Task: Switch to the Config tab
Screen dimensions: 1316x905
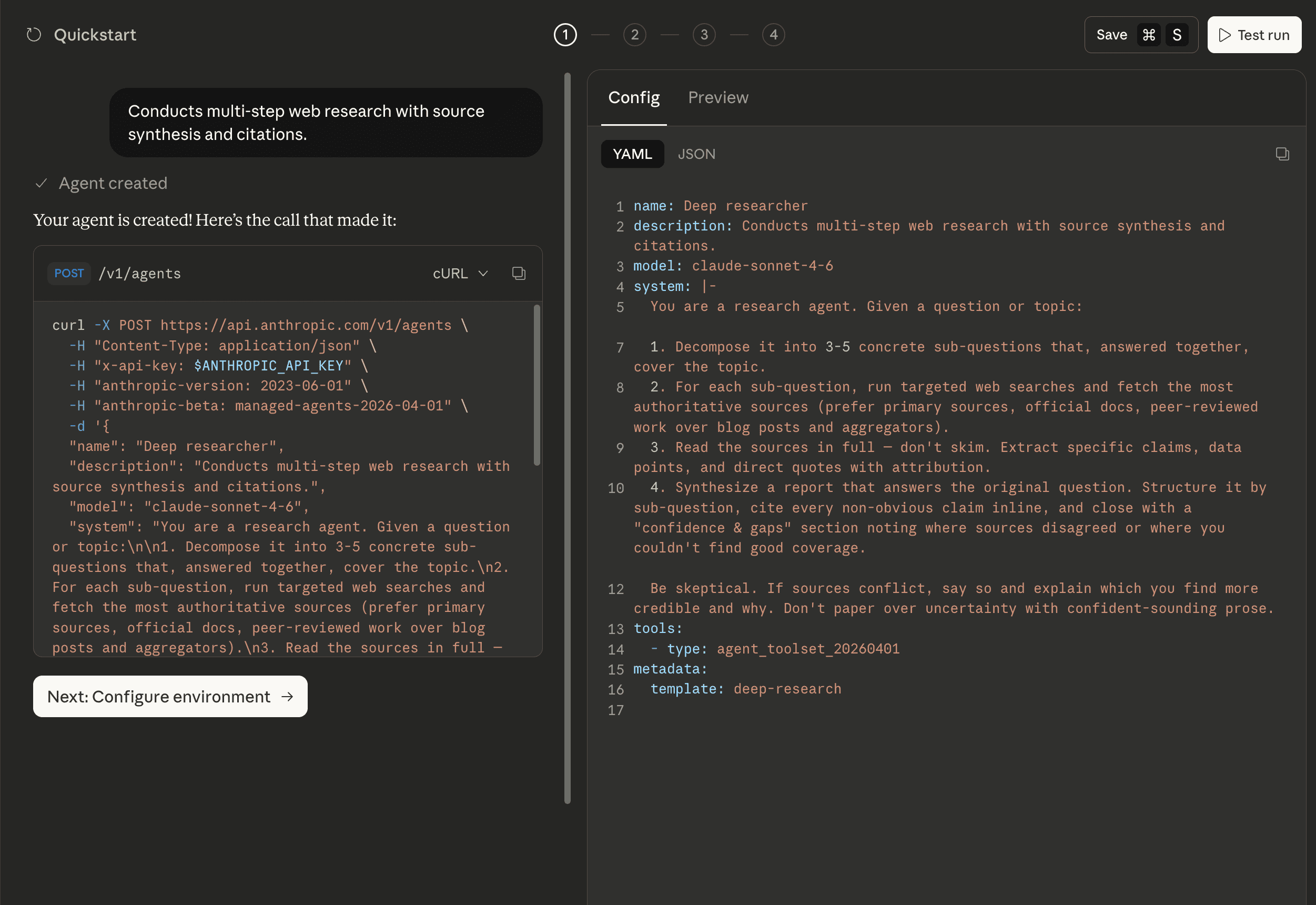Action: click(634, 97)
